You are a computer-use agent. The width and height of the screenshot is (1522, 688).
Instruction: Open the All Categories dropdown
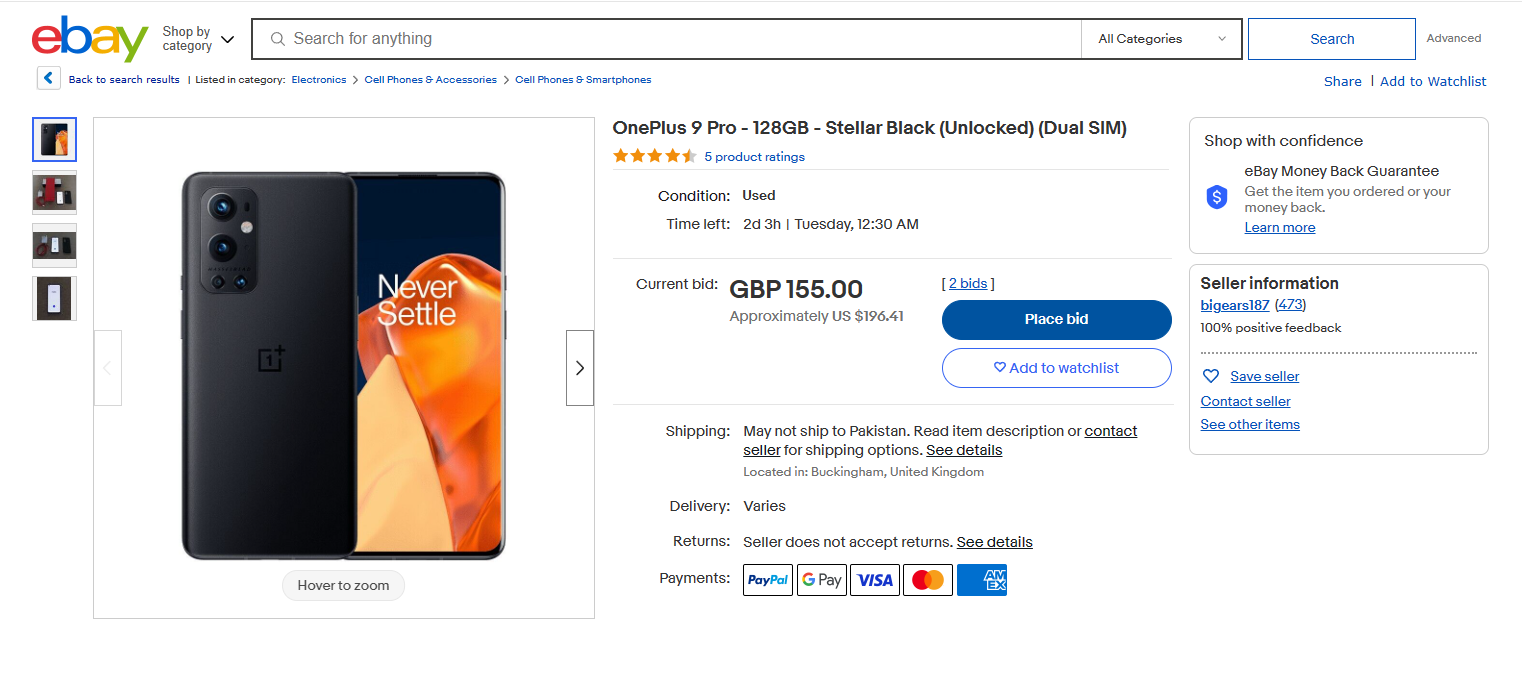click(x=1161, y=39)
